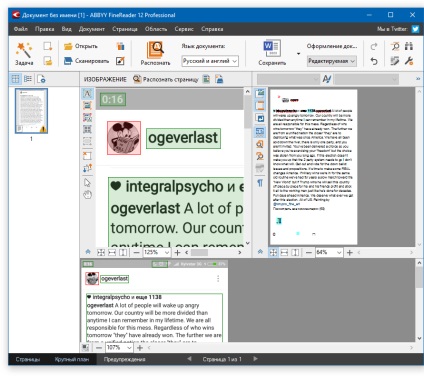The height and width of the screenshot is (376, 424).
Task: Click the Twitter bird icon
Action: click(x=415, y=29)
